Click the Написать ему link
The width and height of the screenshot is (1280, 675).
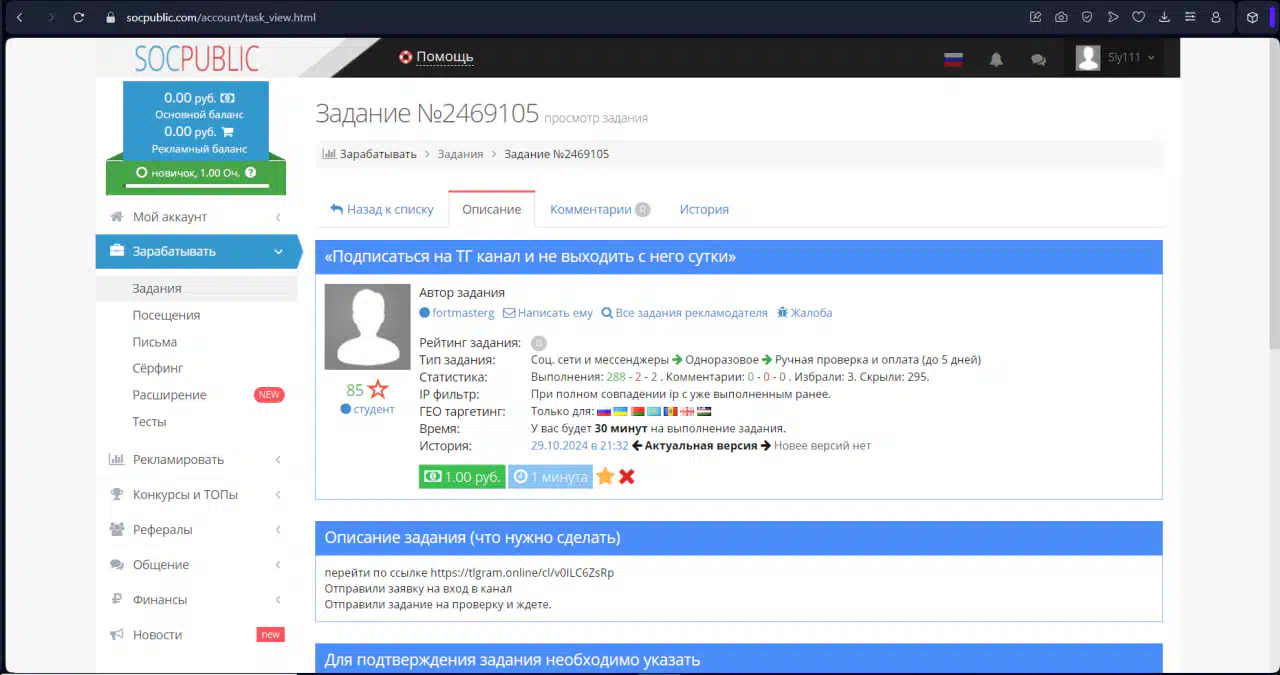click(x=548, y=313)
